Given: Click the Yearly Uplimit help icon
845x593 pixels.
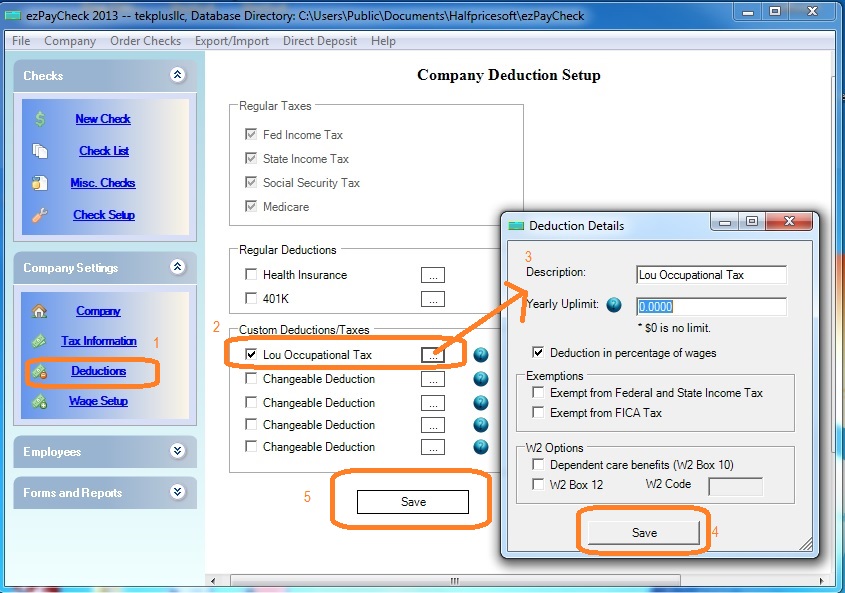Looking at the screenshot, I should coord(614,306).
